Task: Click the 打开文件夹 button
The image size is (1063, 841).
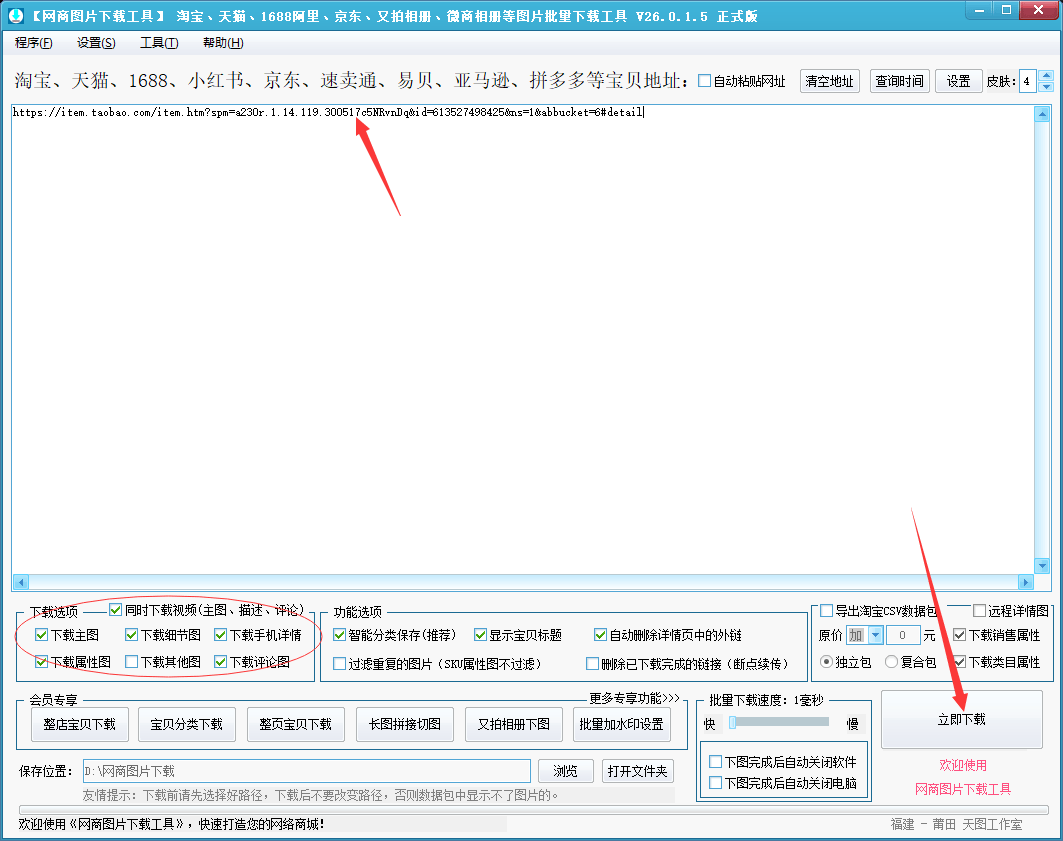Action: (637, 771)
